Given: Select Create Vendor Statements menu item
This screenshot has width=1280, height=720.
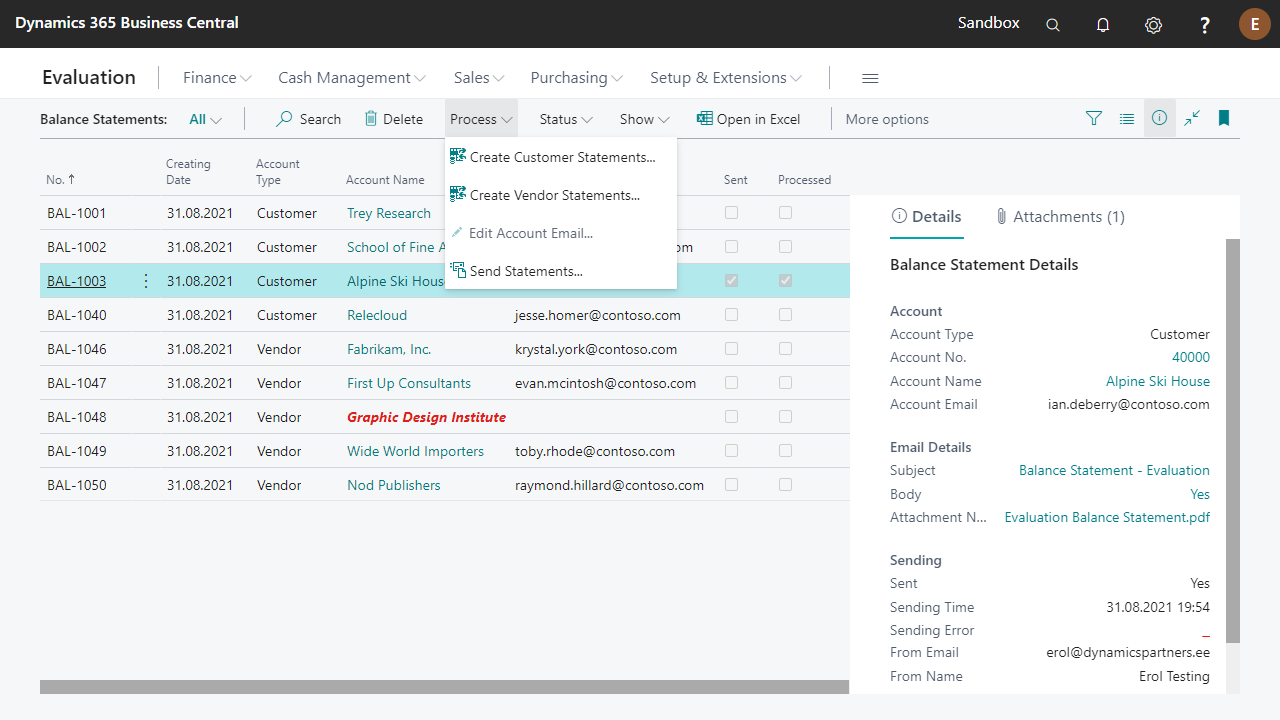Looking at the screenshot, I should pos(561,195).
